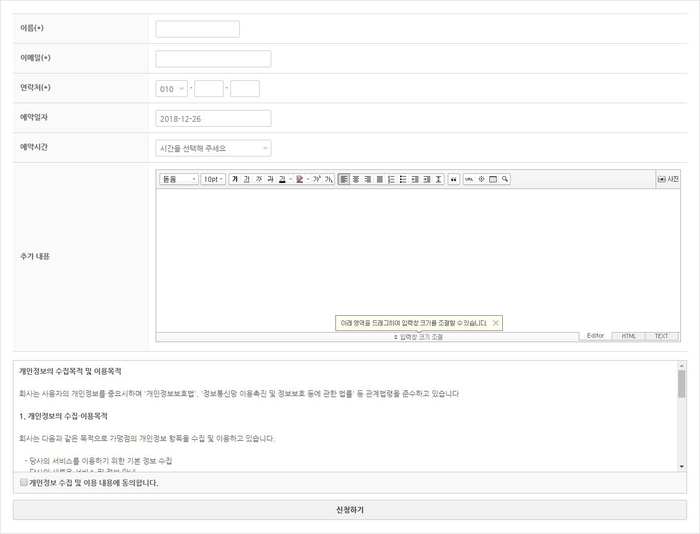700x534 pixels.
Task: Toggle strikethrough formatting in editor
Action: point(270,179)
